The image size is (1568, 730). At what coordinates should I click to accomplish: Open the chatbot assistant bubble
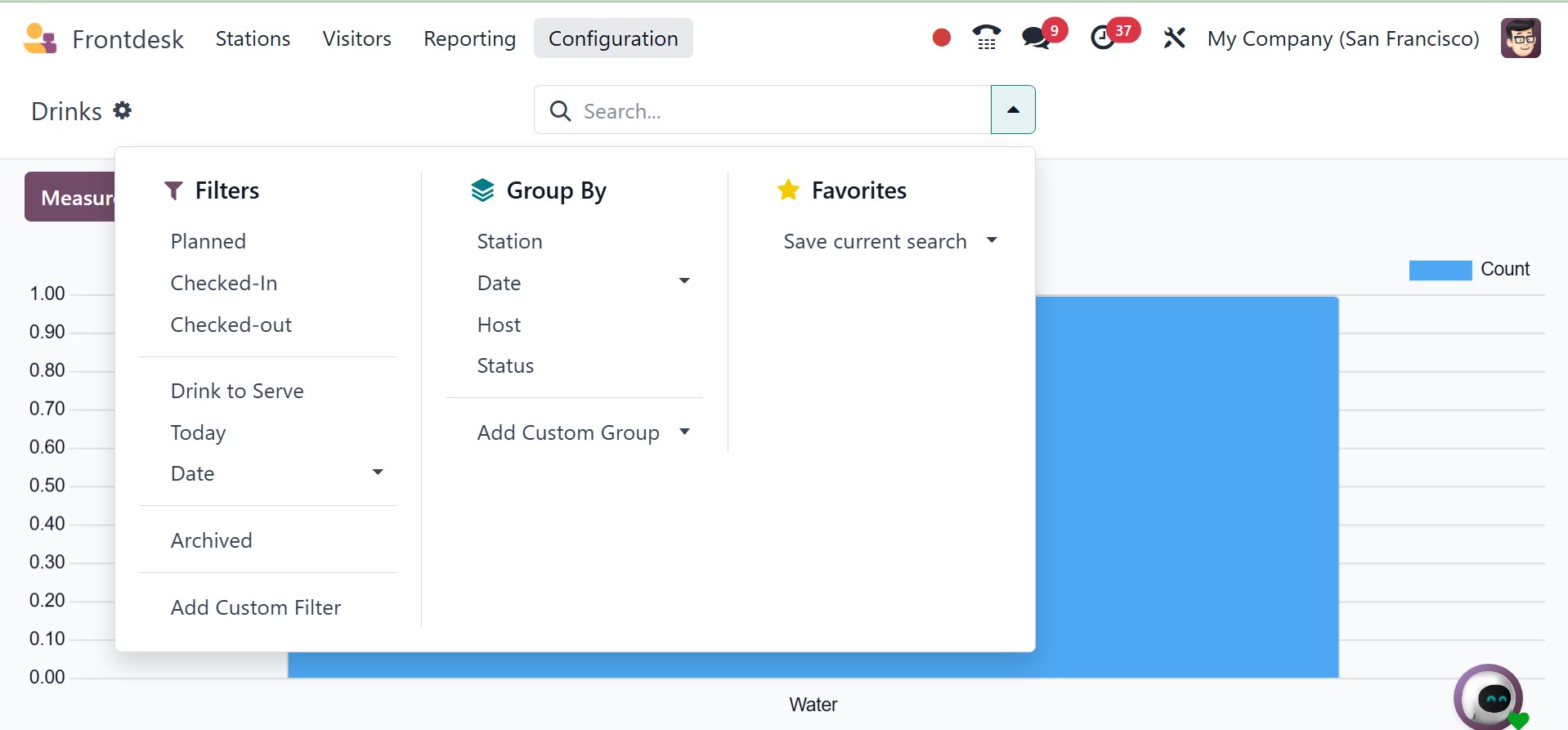[x=1490, y=698]
